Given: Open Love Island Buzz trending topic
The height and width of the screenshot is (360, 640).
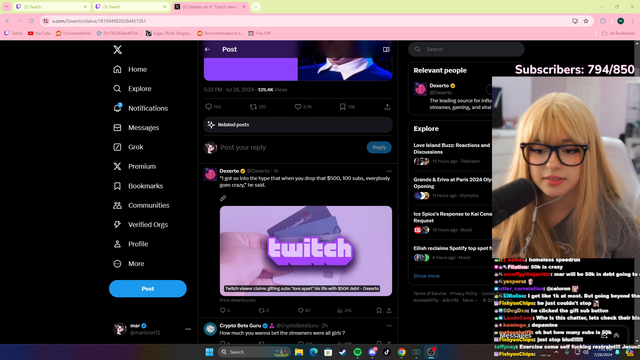Looking at the screenshot, I should point(451,149).
